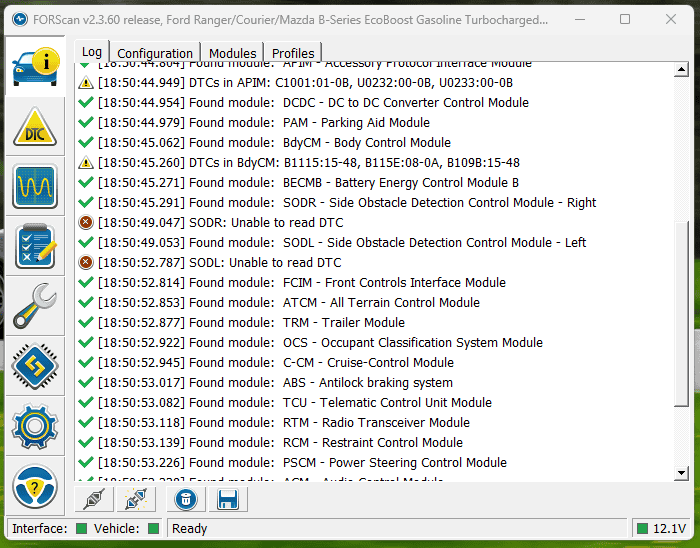This screenshot has height=548, width=700.
Task: Click the trash can clear log button
Action: coord(186,499)
